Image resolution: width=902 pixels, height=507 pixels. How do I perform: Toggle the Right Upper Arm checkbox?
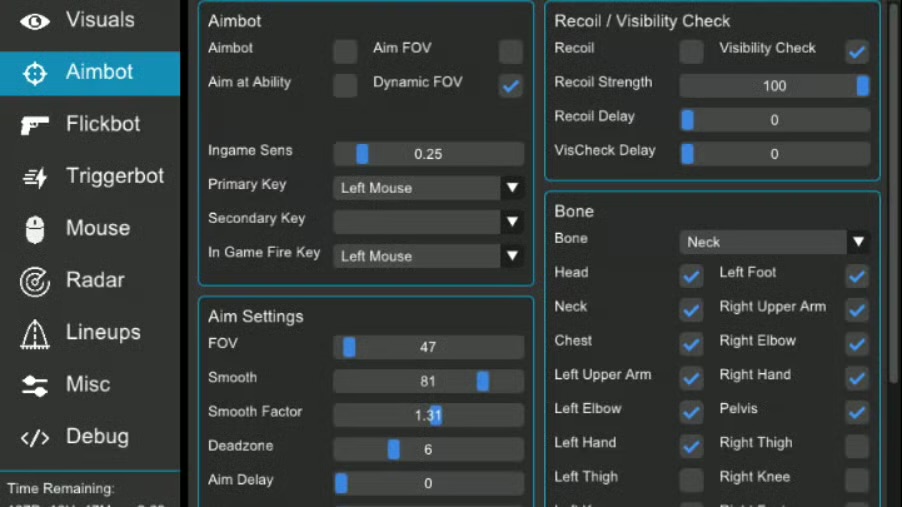pyautogui.click(x=857, y=310)
